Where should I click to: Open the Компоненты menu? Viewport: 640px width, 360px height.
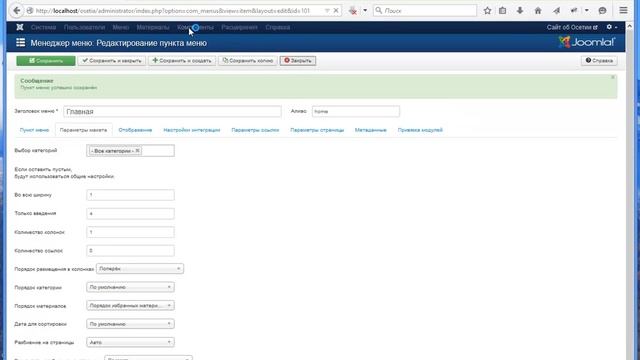196,27
